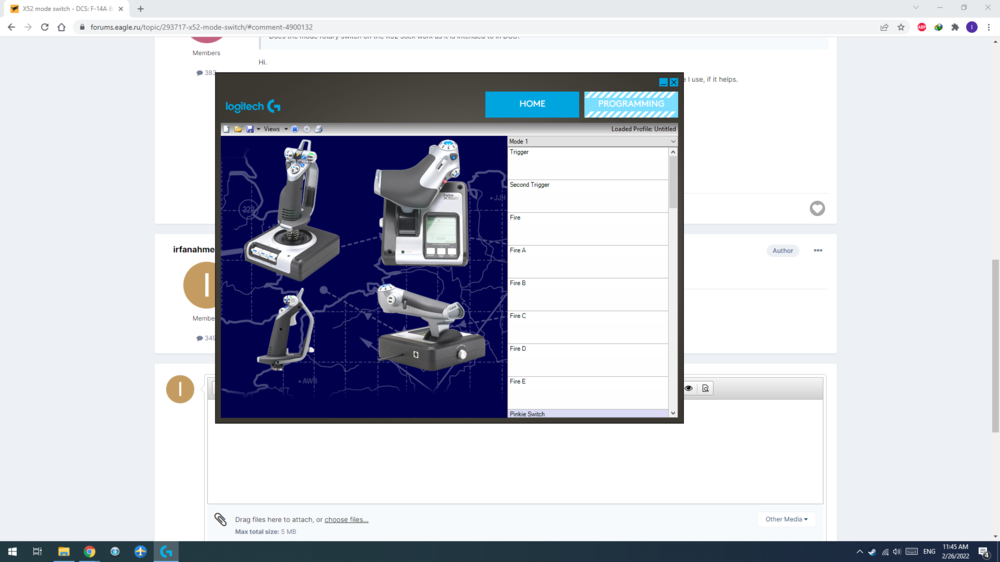Click scroll-up arrow of the button list
1000x562 pixels.
click(673, 152)
